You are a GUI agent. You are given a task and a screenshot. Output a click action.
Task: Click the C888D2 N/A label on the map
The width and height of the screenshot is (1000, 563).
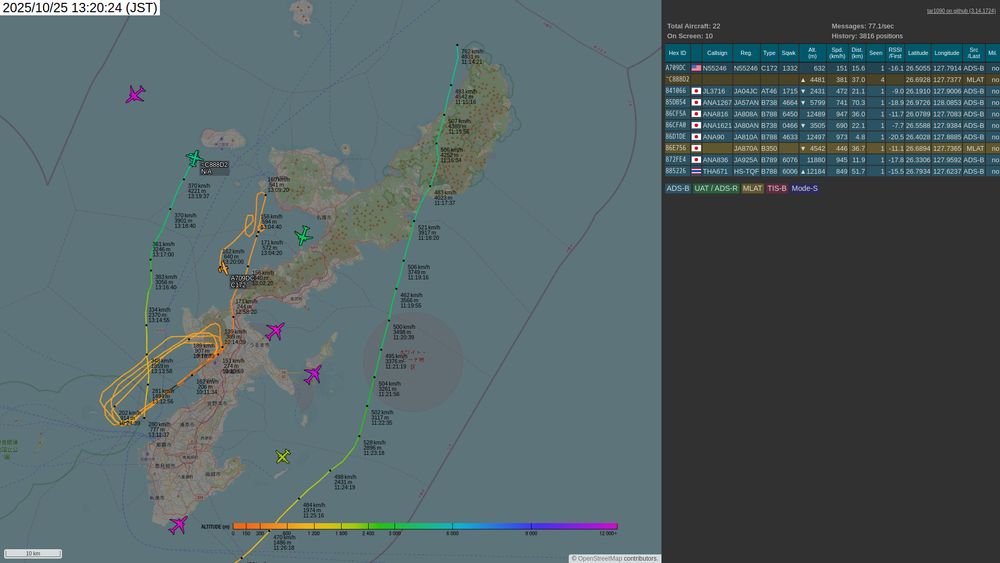tap(214, 168)
